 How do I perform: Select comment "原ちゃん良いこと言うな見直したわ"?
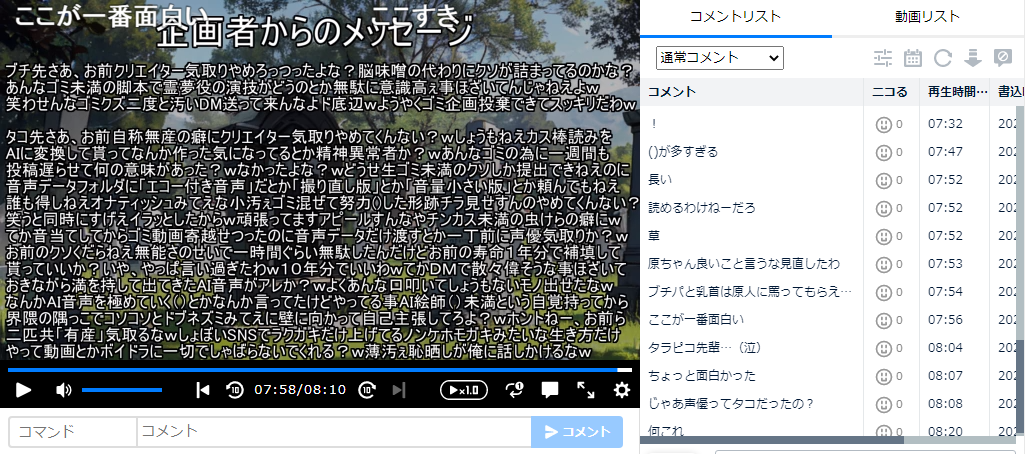743,264
